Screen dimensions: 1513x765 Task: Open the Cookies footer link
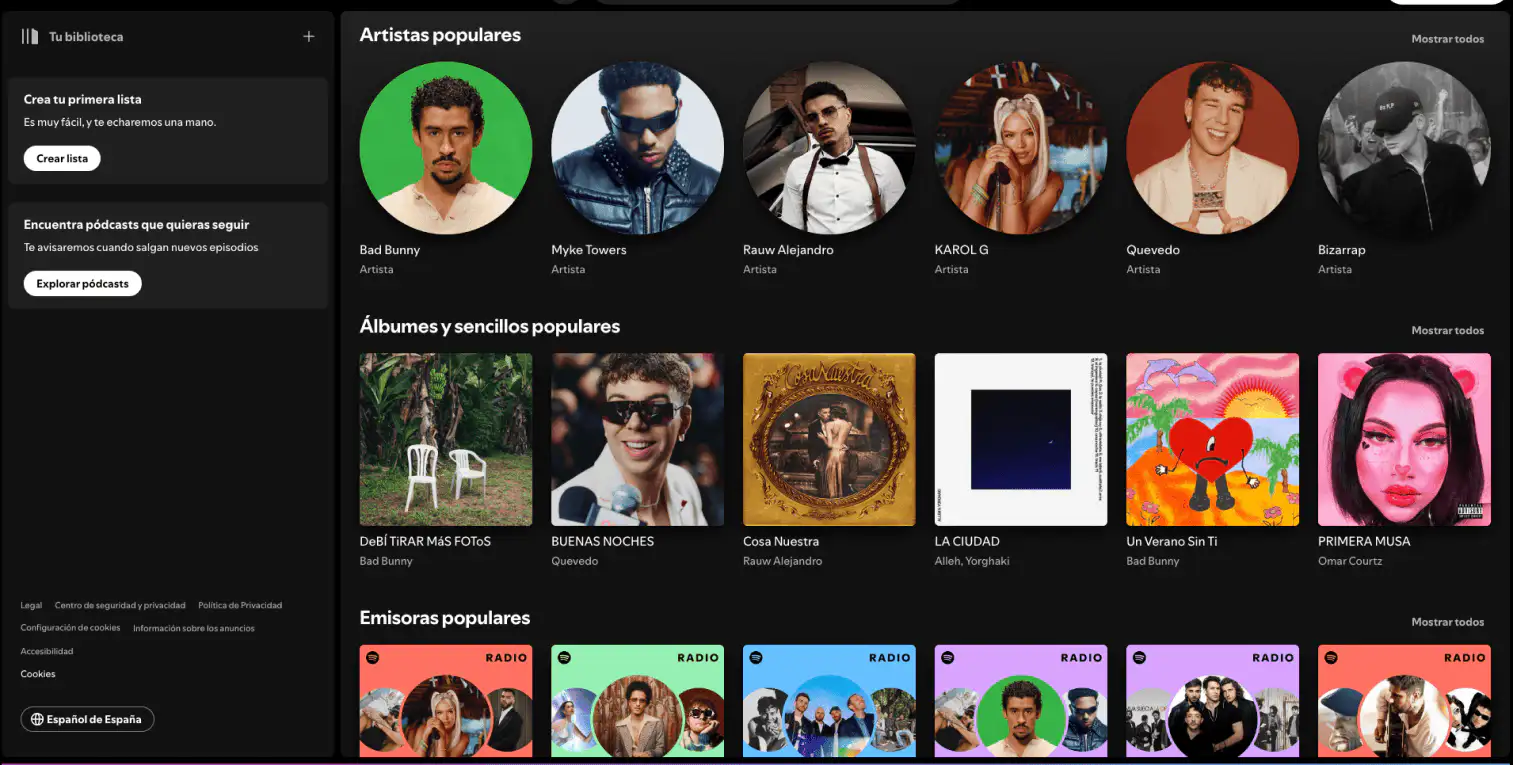(x=38, y=674)
